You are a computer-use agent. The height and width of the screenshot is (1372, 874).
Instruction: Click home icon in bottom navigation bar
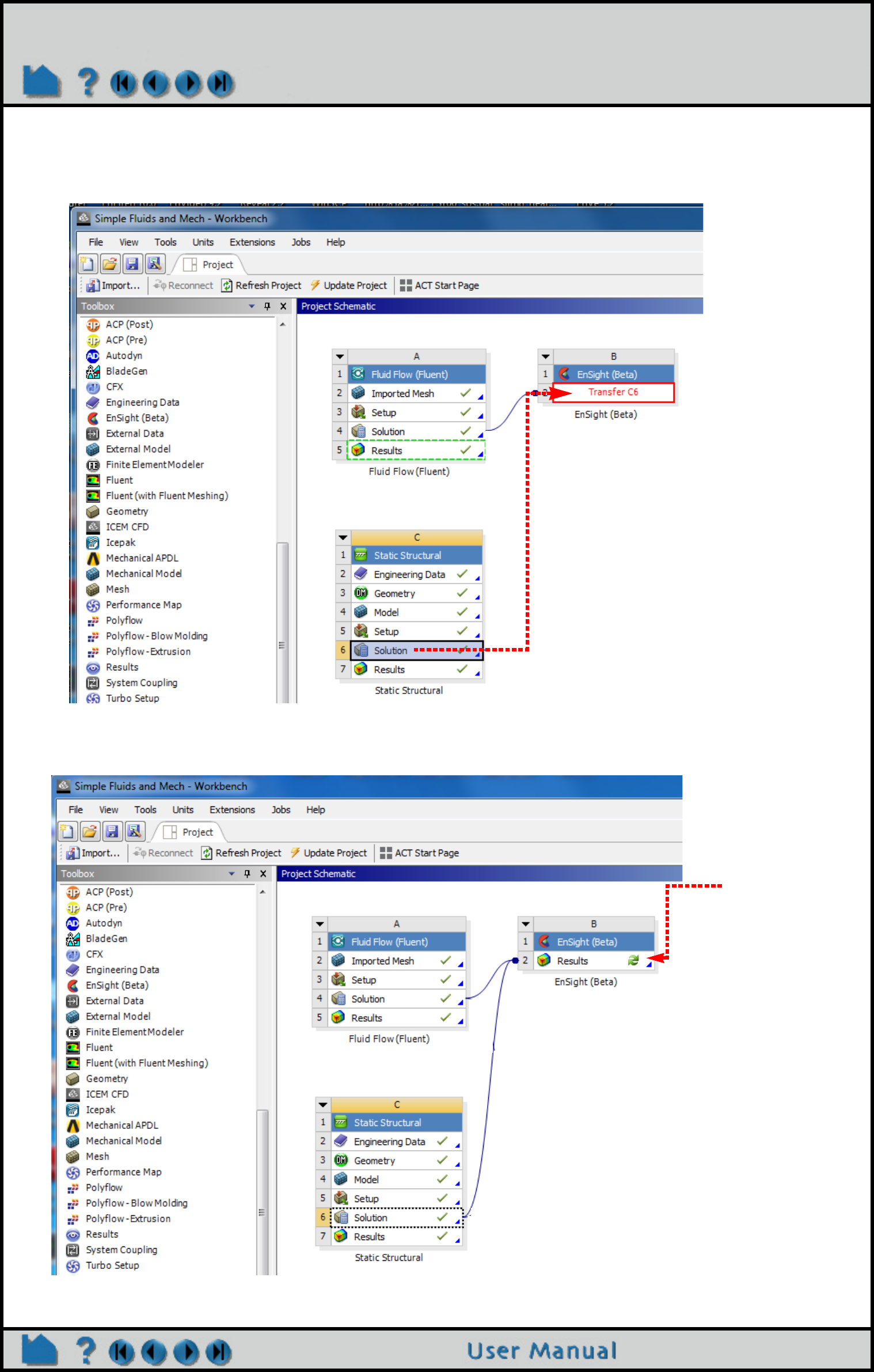(39, 1350)
